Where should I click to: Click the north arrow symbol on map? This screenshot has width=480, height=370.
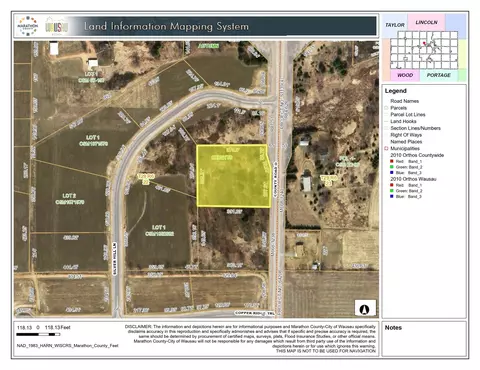click(x=365, y=309)
